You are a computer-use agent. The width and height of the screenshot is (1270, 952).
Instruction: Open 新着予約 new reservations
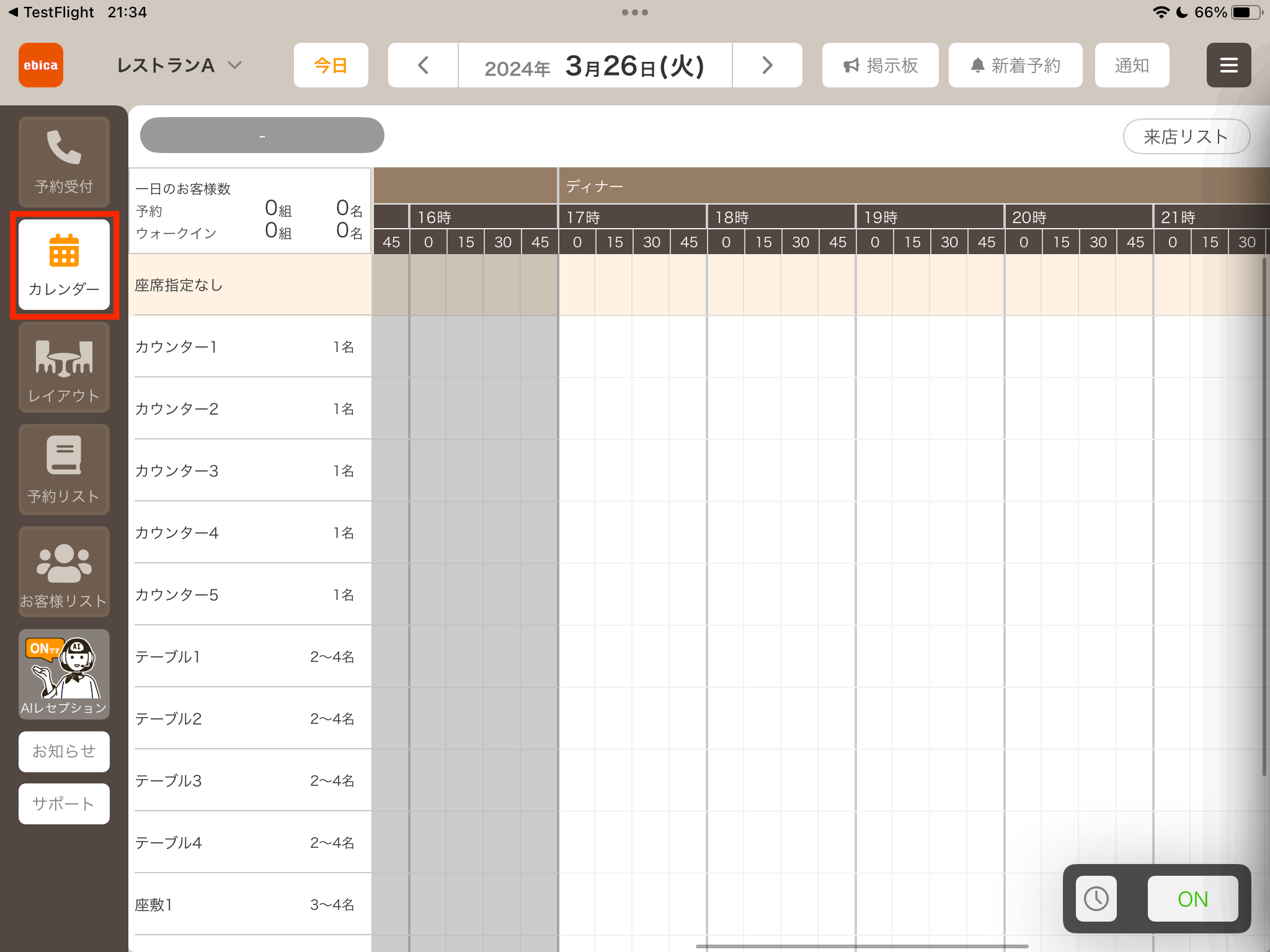tap(1015, 65)
